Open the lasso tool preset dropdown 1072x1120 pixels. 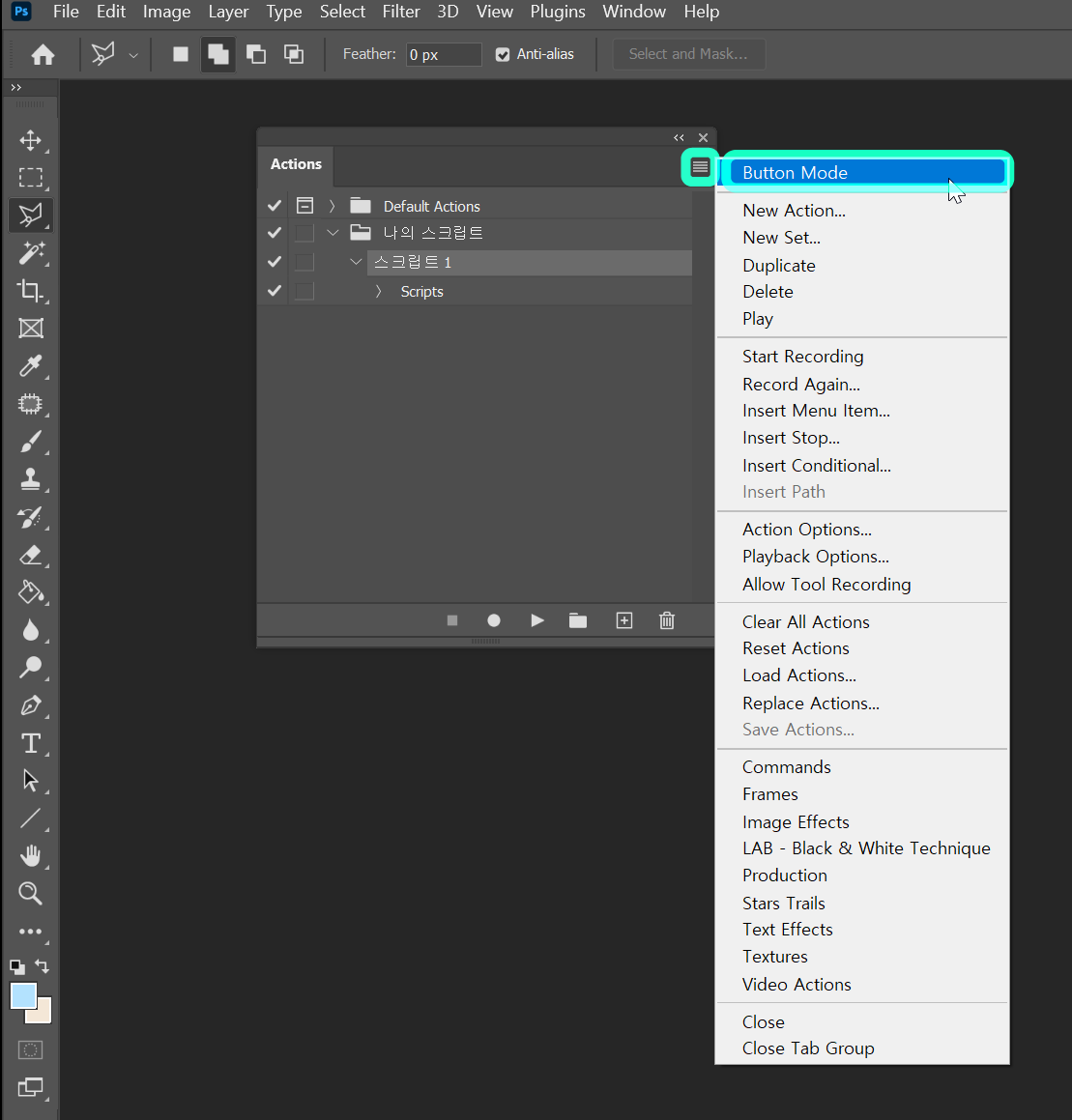point(133,55)
